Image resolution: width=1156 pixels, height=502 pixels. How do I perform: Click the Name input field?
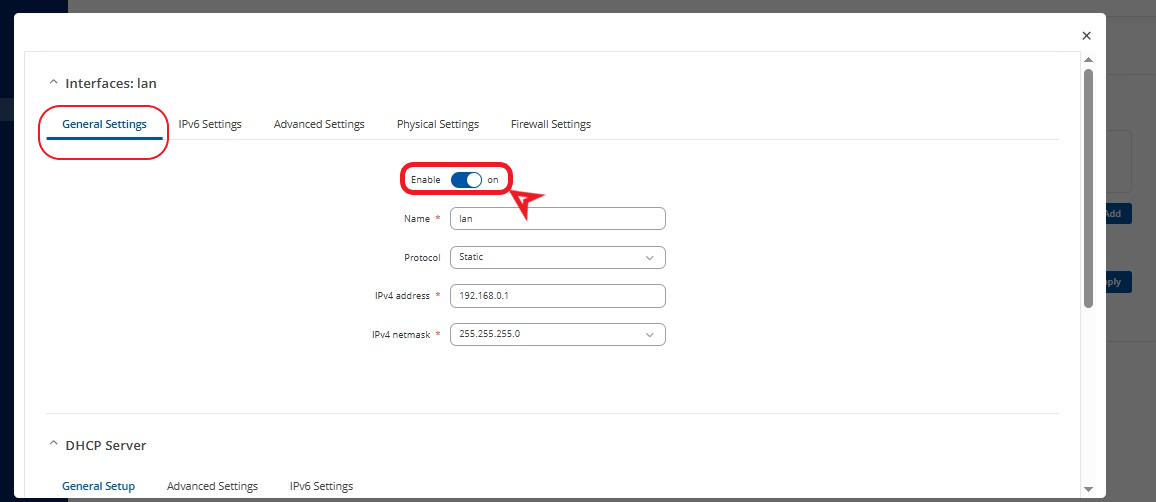tap(557, 218)
